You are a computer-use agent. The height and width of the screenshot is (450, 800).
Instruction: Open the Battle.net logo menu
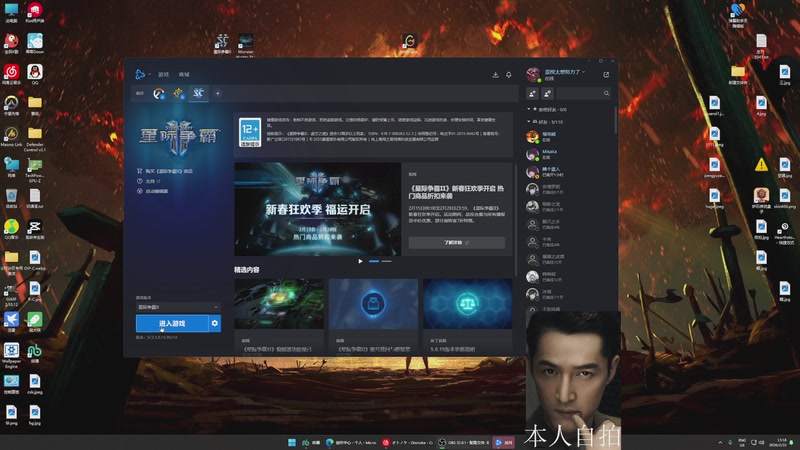(140, 74)
